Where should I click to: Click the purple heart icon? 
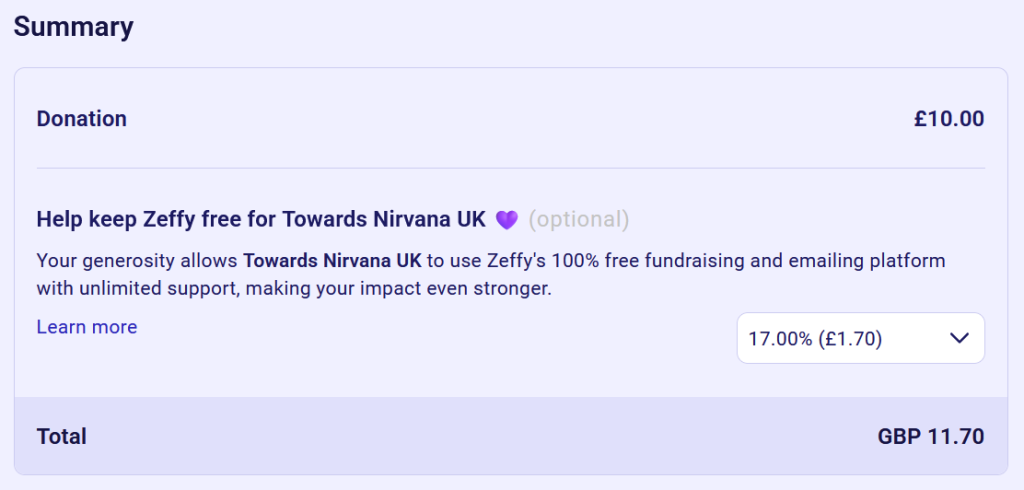507,219
